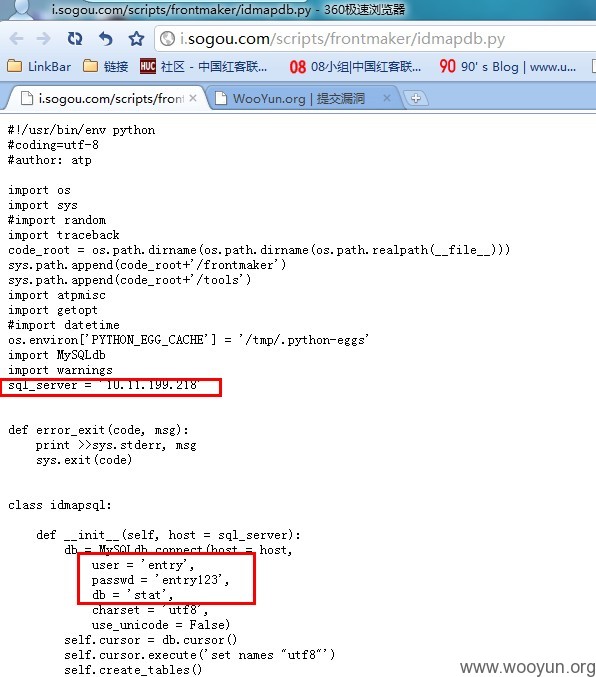596x677 pixels.
Task: Click 'def error_exit(code, msg):' line
Action: coord(98,430)
